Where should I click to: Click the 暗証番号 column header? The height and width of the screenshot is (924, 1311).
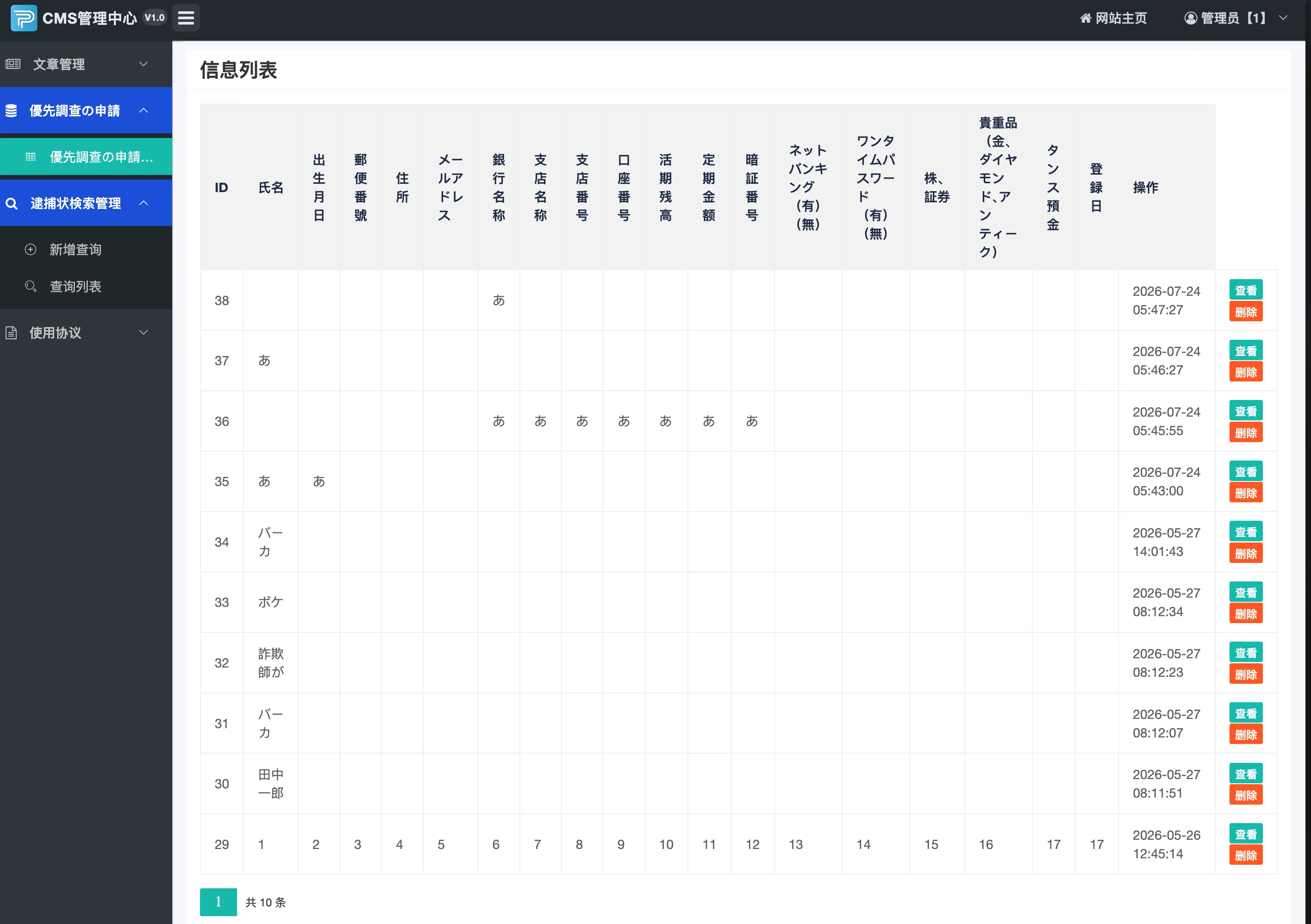[x=752, y=187]
